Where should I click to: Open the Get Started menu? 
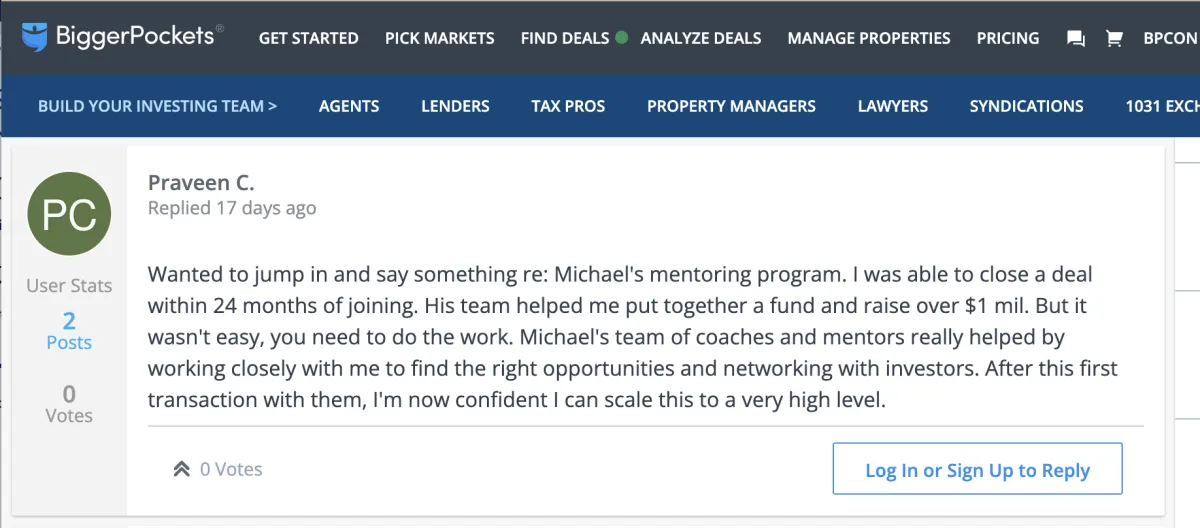[x=308, y=38]
